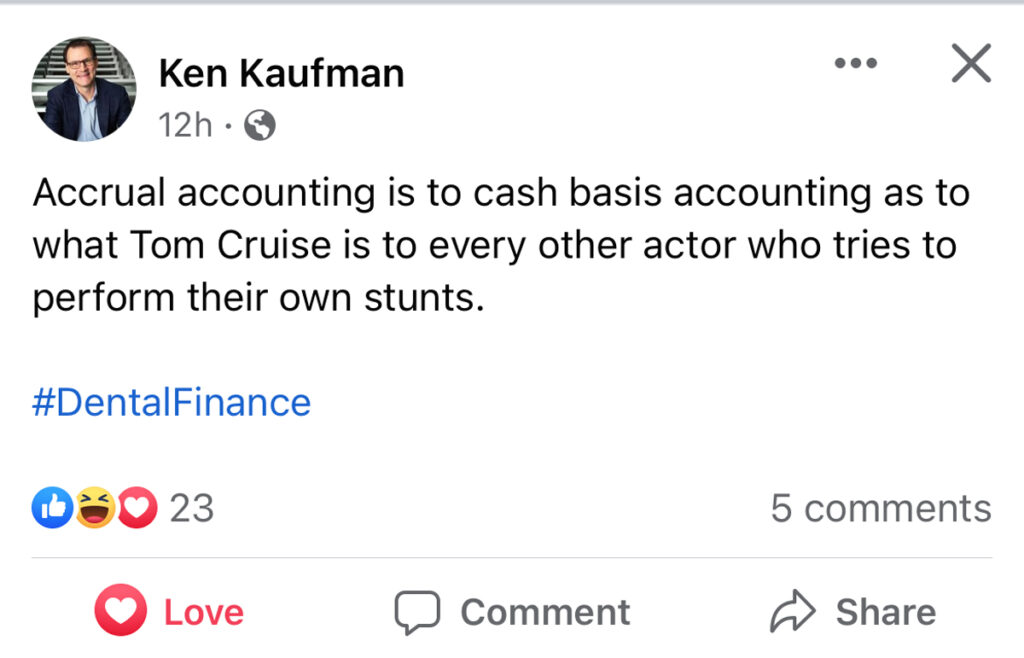Close the post with the X icon
Screen dimensions: 1024x658
tap(971, 63)
